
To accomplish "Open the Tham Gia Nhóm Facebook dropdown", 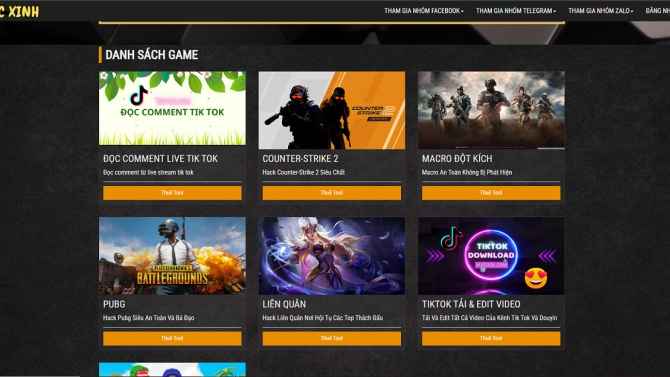I will [423, 11].
